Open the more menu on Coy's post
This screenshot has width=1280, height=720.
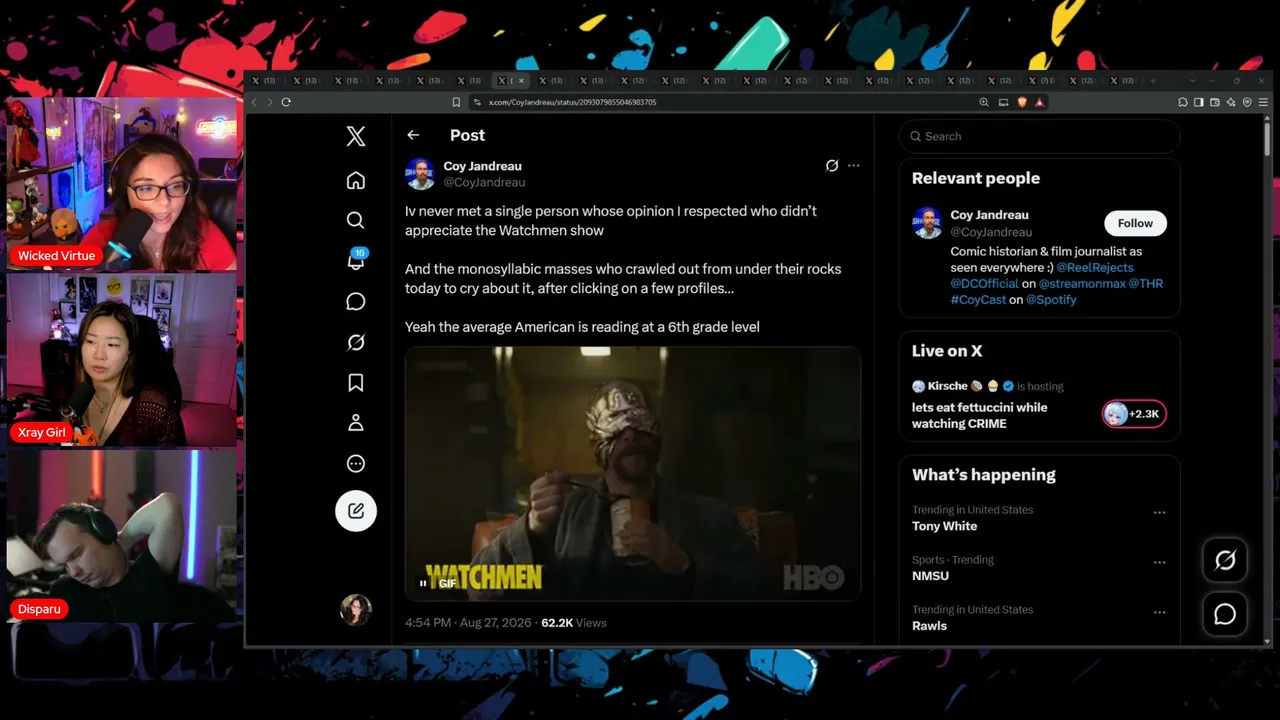point(853,166)
